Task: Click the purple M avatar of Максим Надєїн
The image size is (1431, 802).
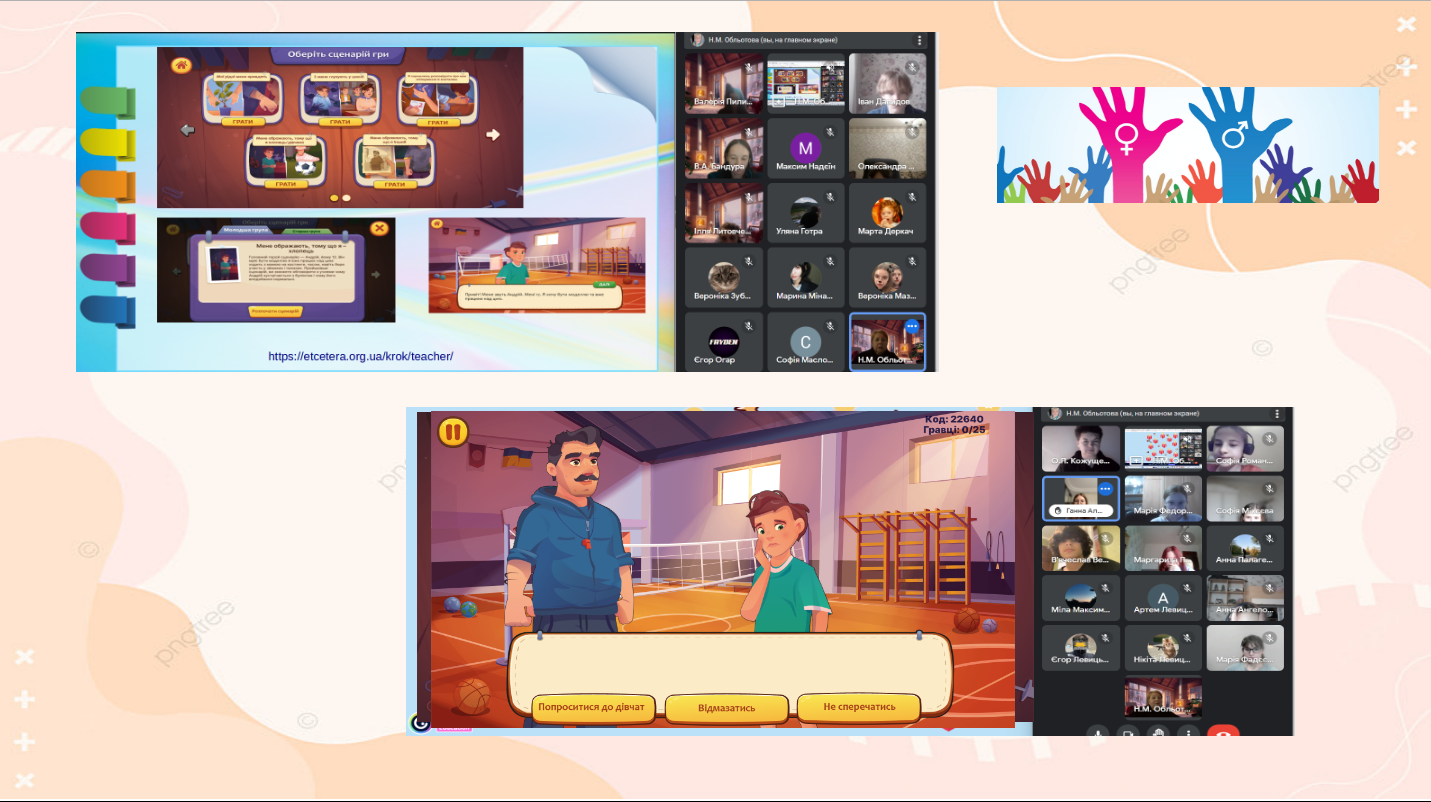Action: [x=805, y=147]
